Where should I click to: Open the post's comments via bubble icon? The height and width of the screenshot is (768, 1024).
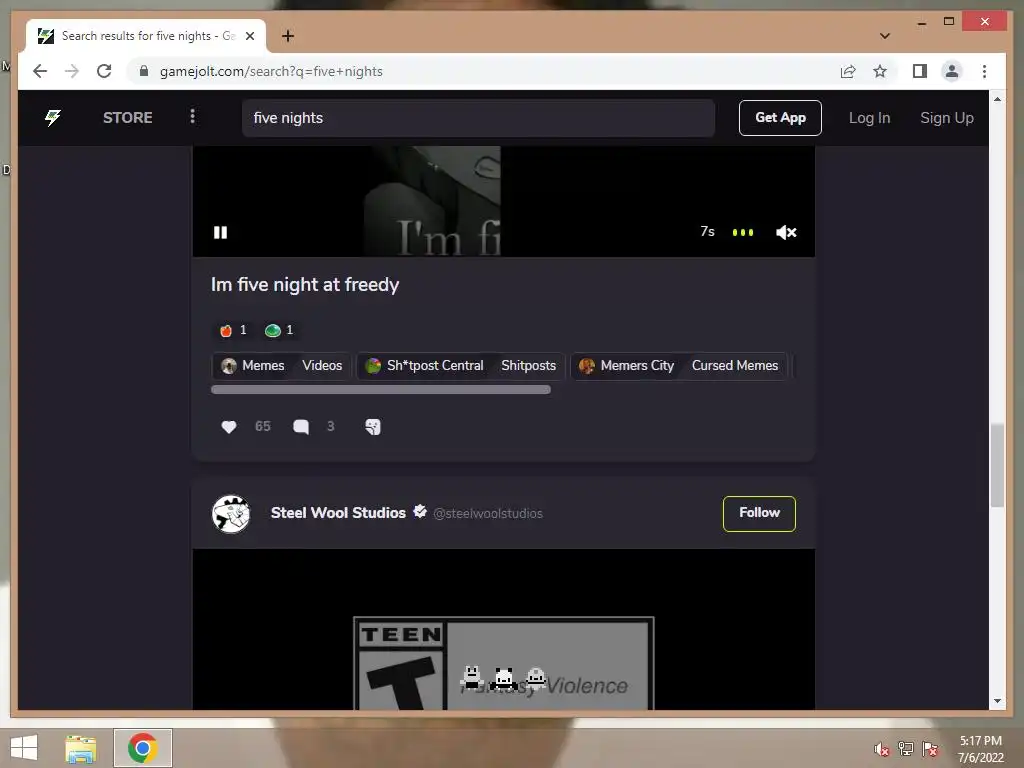point(301,427)
